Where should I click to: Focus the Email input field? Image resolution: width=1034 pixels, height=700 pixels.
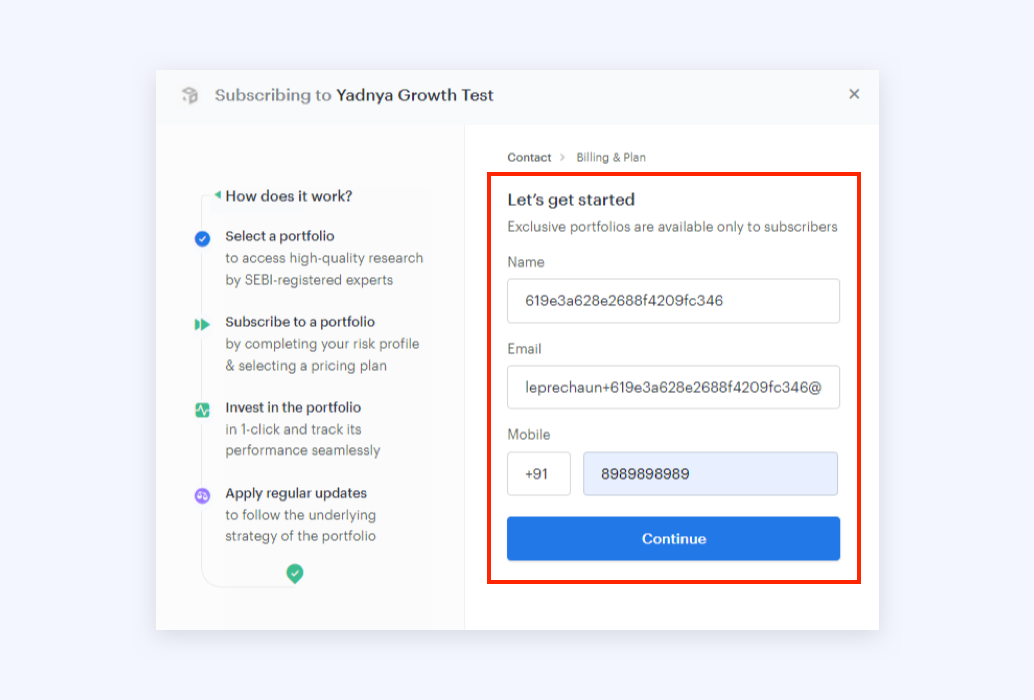point(673,388)
